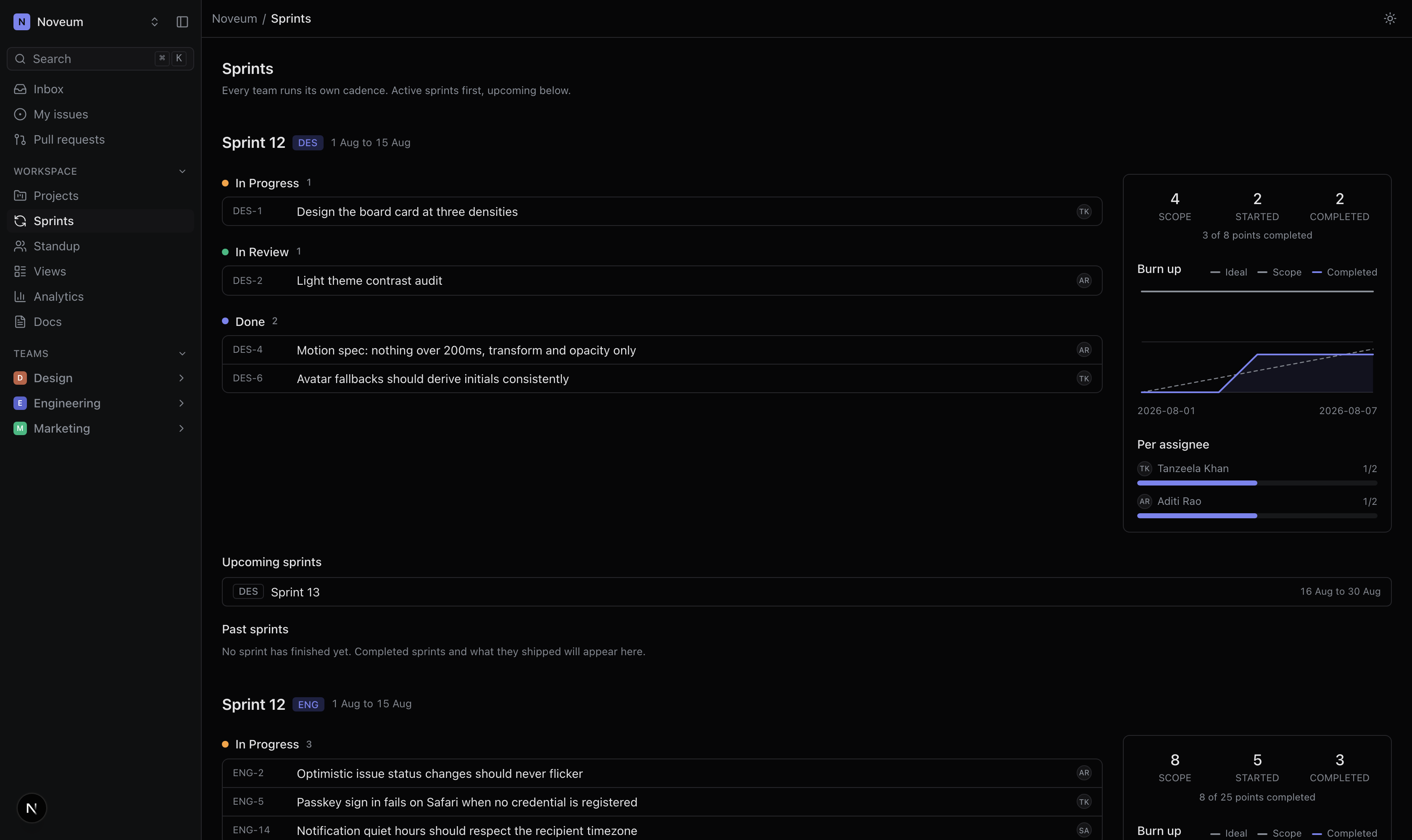Expand the Marketing team chevron
The width and height of the screenshot is (1412, 840).
(181, 428)
